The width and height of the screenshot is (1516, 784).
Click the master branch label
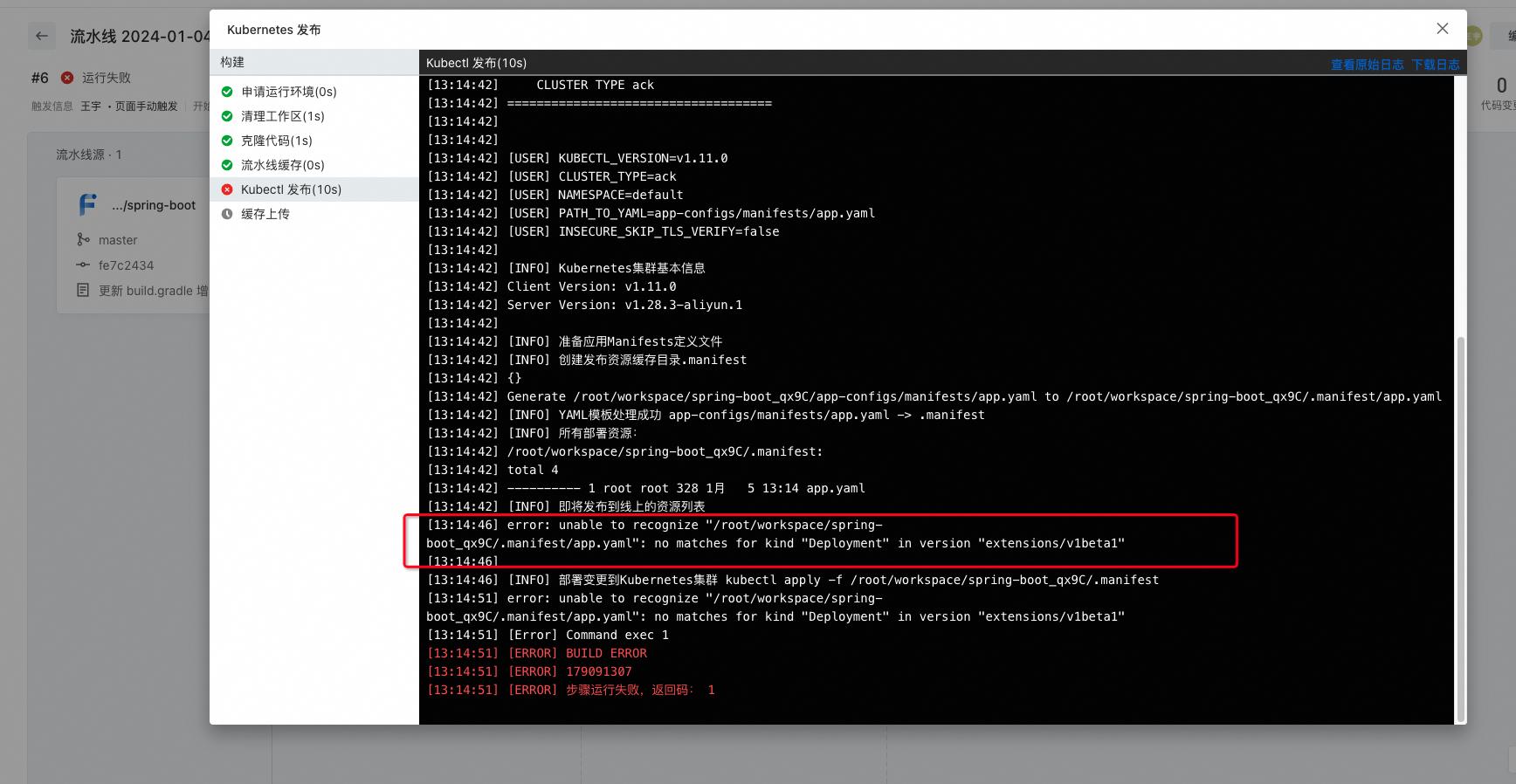pos(118,240)
